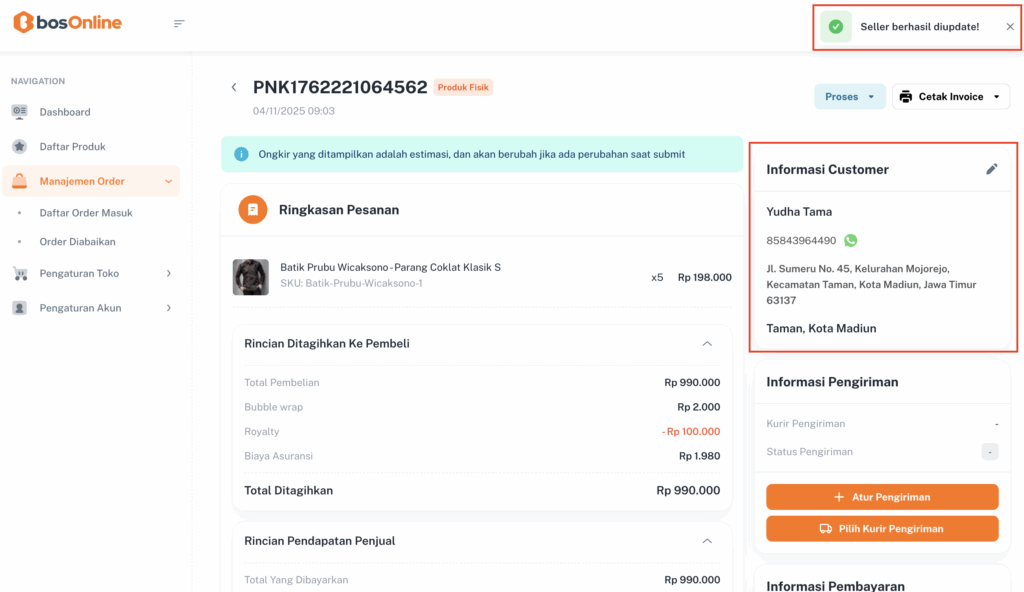Collapse Rincian Ditagihkan Ke Pembeli section
1024x592 pixels.
point(707,343)
